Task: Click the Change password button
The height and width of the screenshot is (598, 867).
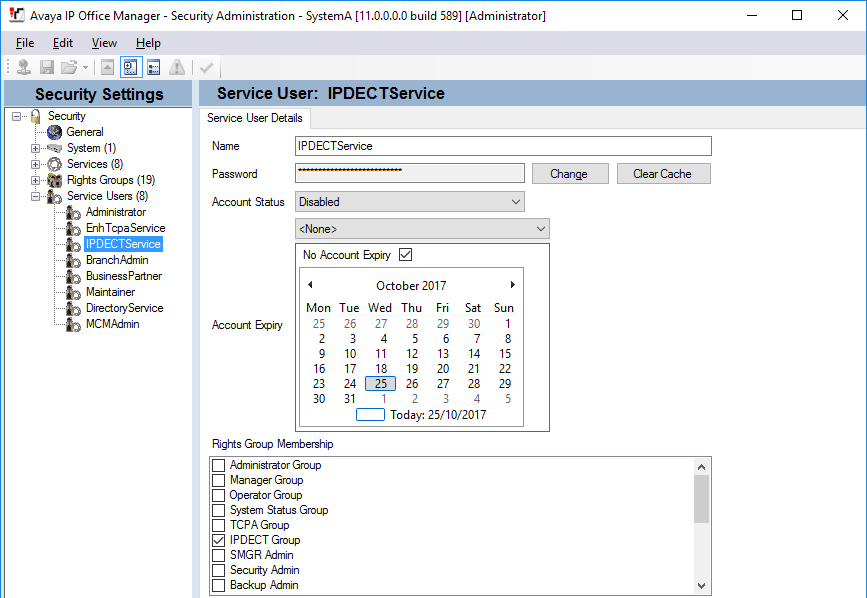Action: (570, 174)
